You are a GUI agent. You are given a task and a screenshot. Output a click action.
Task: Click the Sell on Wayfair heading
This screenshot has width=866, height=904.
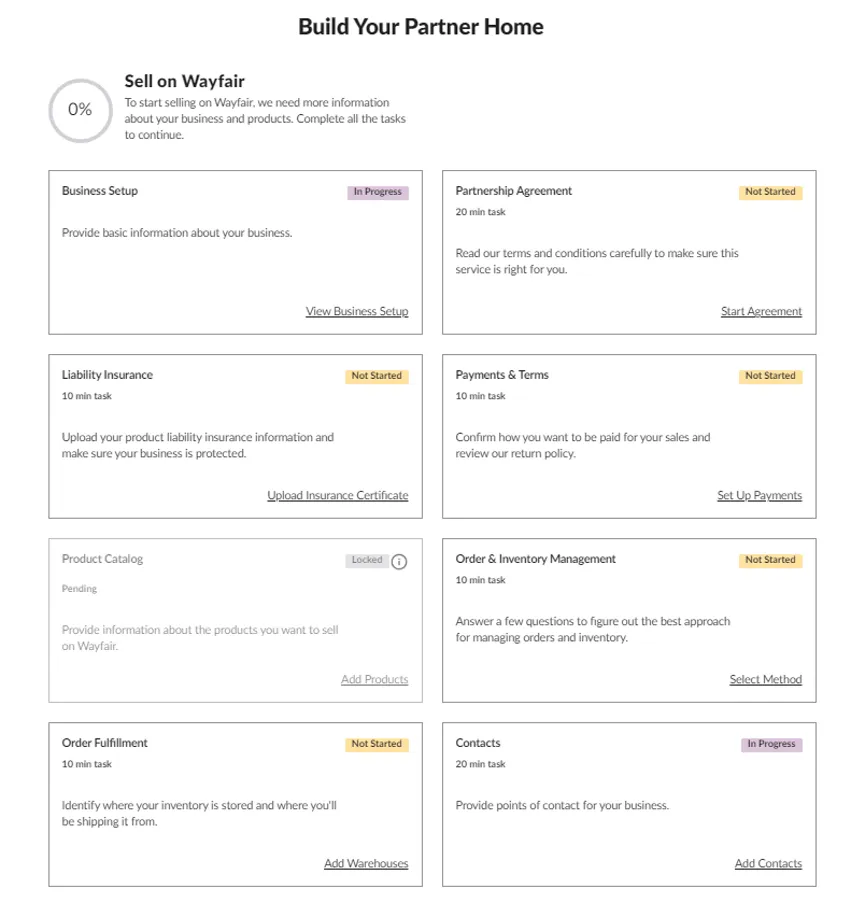(184, 81)
